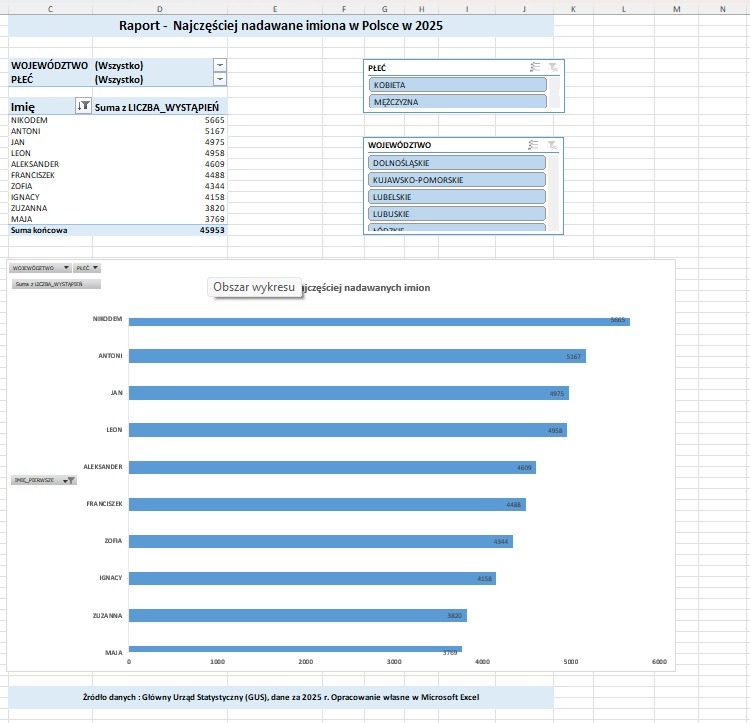Select KOBIETA in PŁEĆ slicer
Screen dimensions: 750x723
(458, 85)
